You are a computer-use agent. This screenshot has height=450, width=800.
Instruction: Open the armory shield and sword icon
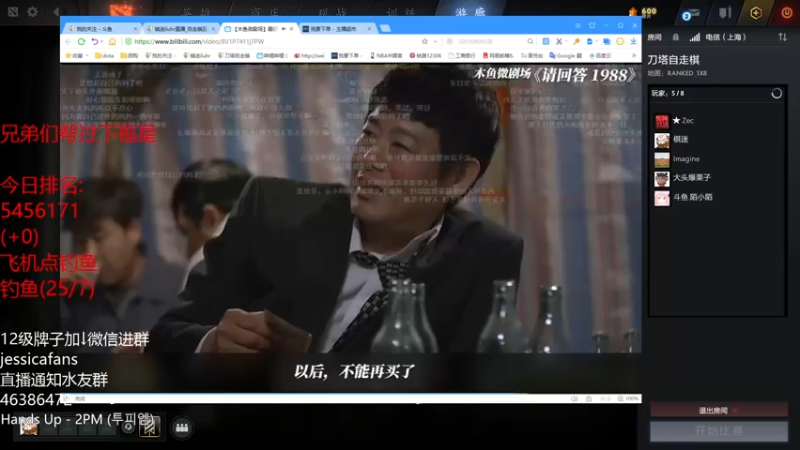(x=725, y=12)
